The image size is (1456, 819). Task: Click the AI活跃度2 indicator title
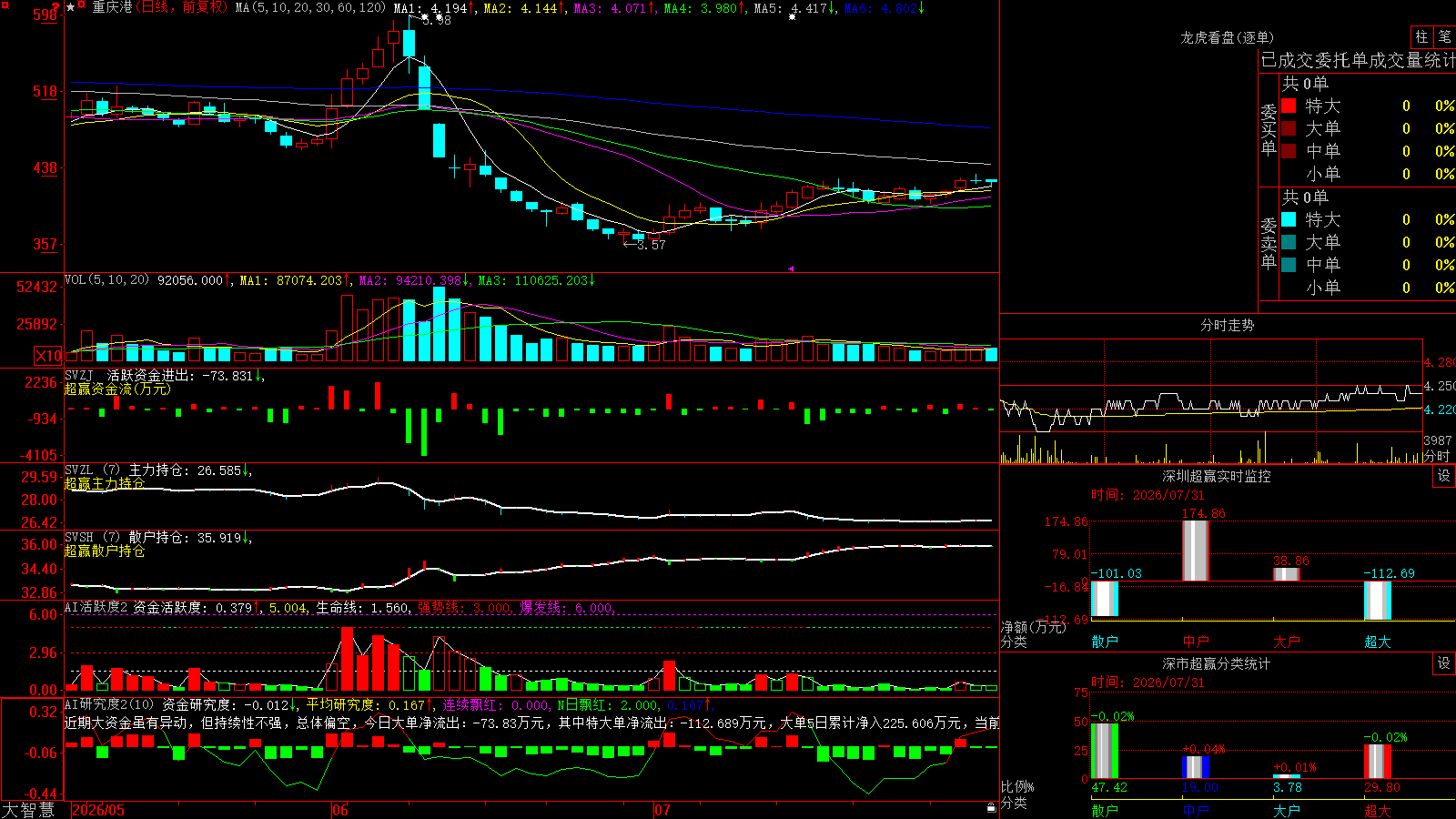[96, 607]
